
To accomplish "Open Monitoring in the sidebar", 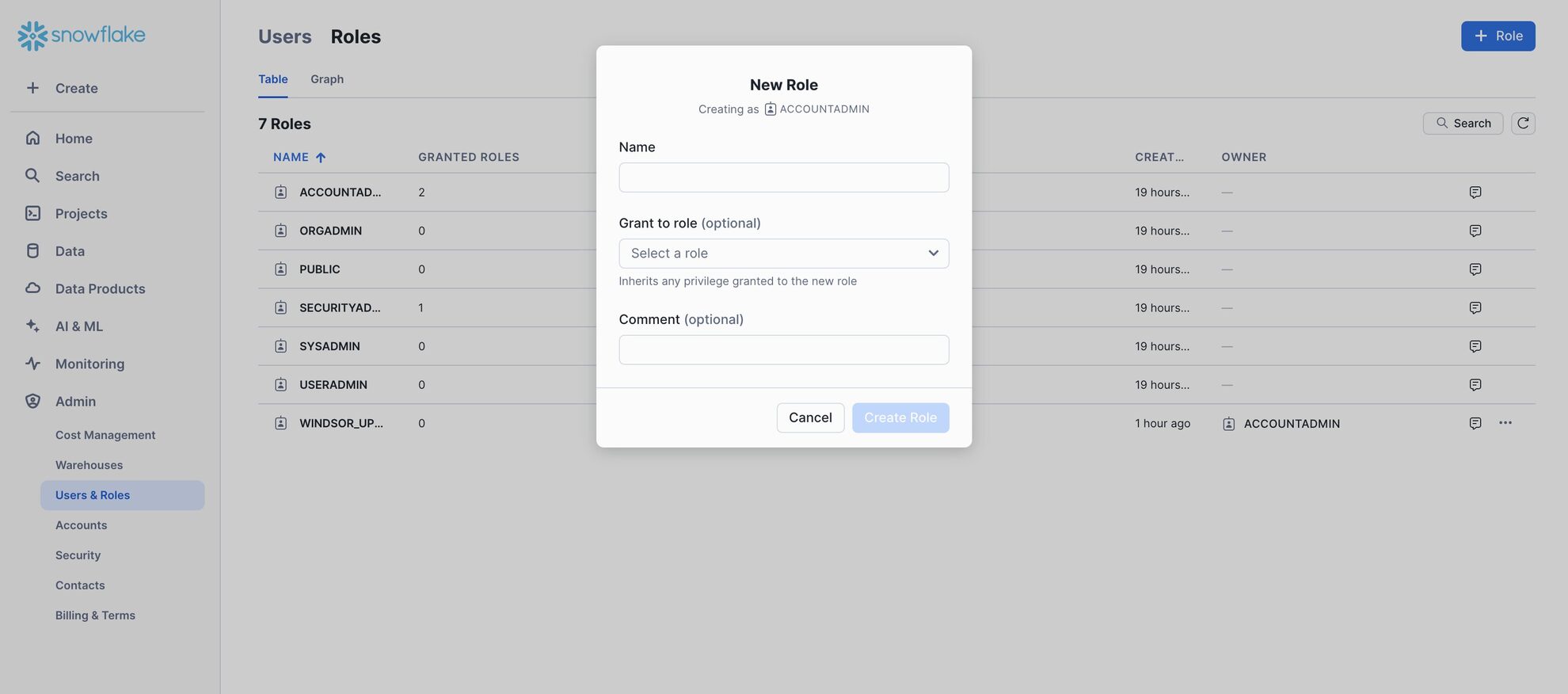I will (89, 364).
